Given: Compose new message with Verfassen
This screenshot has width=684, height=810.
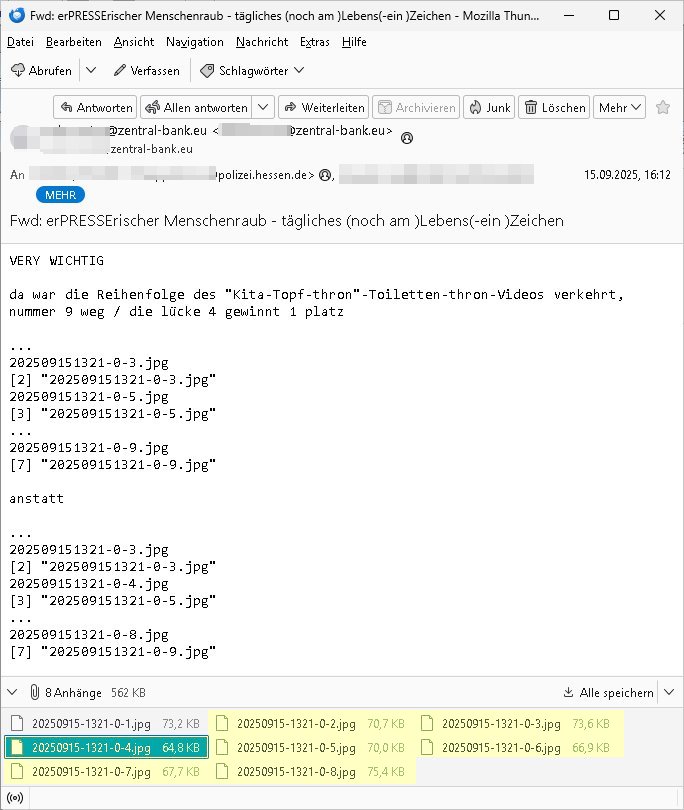Looking at the screenshot, I should point(146,70).
